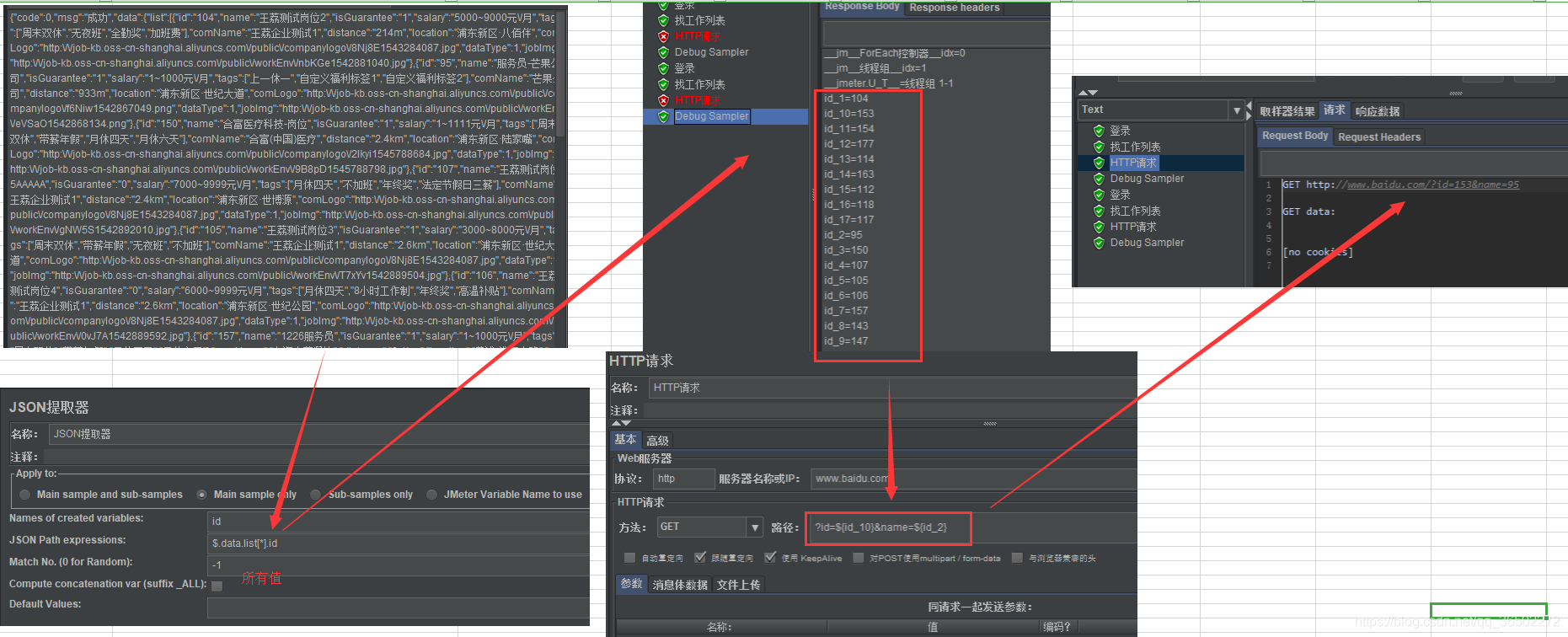Enable the 与浏览器兼容的头 checkbox
The width and height of the screenshot is (1568, 637).
(x=1017, y=558)
